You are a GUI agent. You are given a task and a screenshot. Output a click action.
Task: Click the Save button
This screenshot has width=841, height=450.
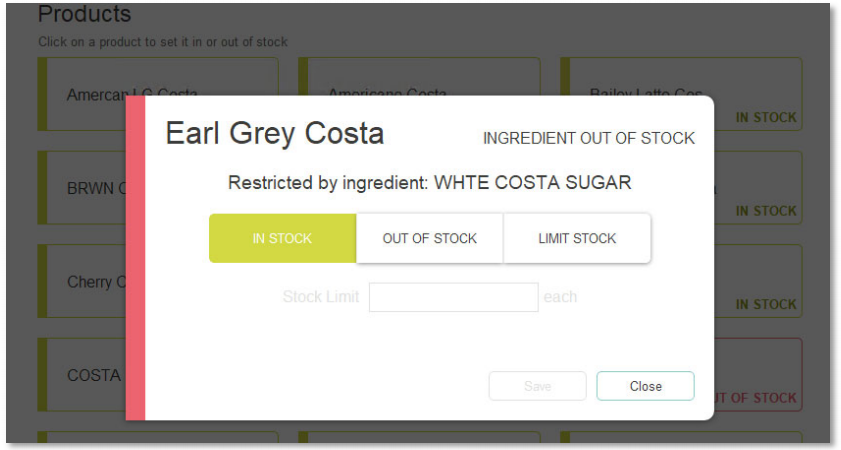pyautogui.click(x=537, y=386)
